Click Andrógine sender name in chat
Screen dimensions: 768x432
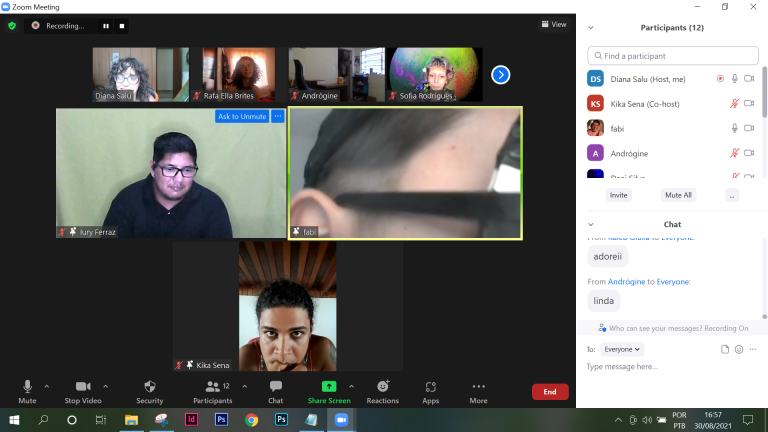pyautogui.click(x=626, y=282)
